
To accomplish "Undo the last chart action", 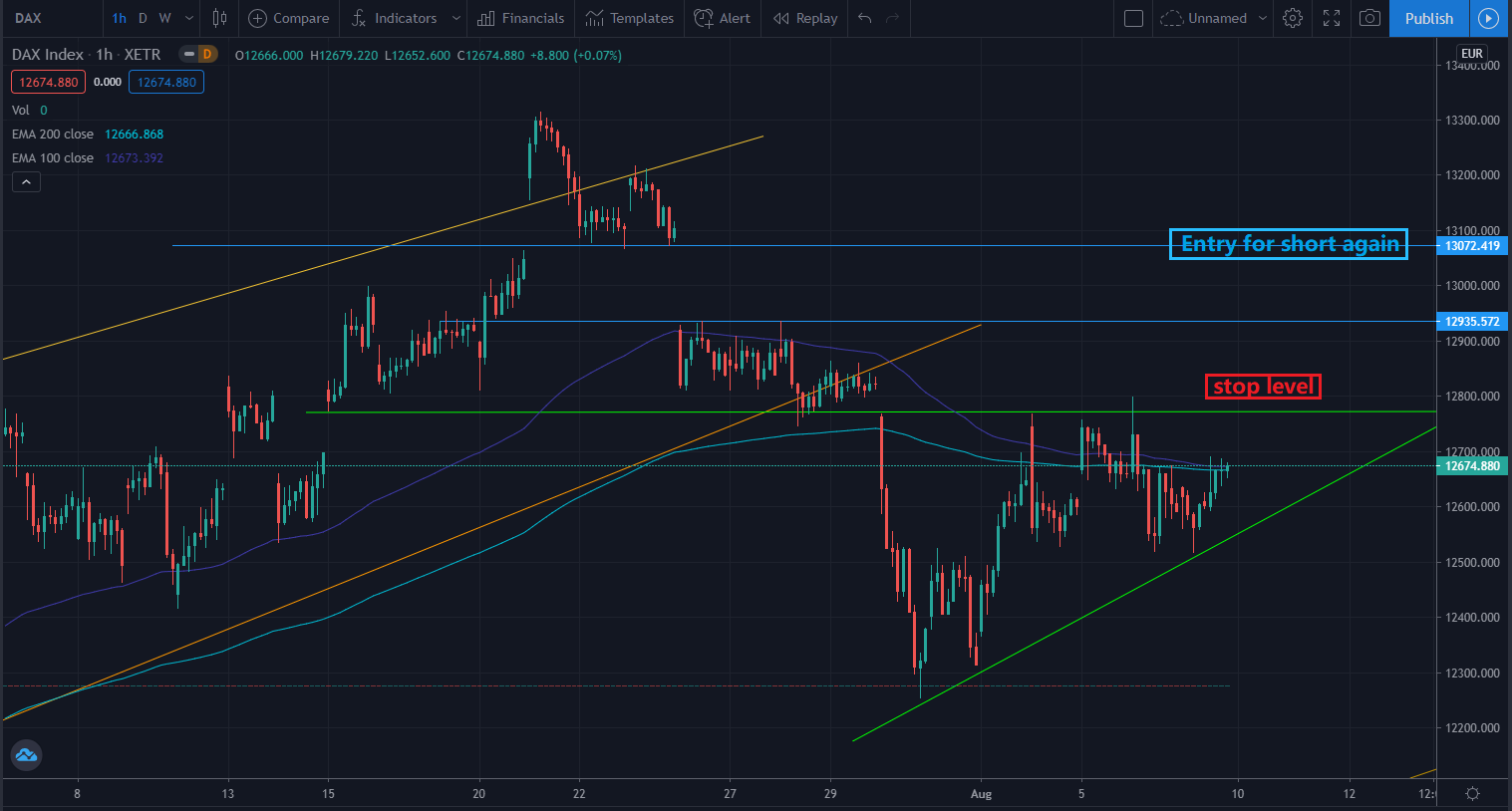I will [x=864, y=18].
